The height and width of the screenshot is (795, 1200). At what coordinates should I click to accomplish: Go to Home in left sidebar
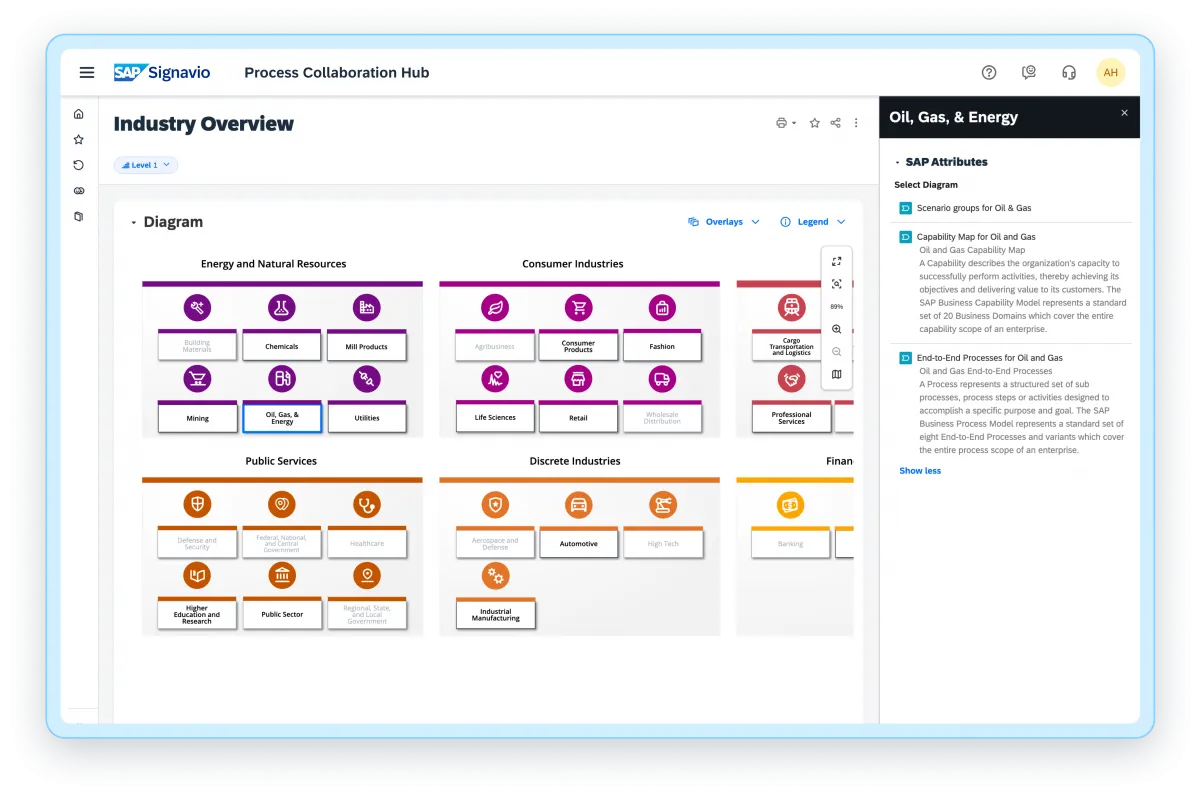[x=79, y=114]
